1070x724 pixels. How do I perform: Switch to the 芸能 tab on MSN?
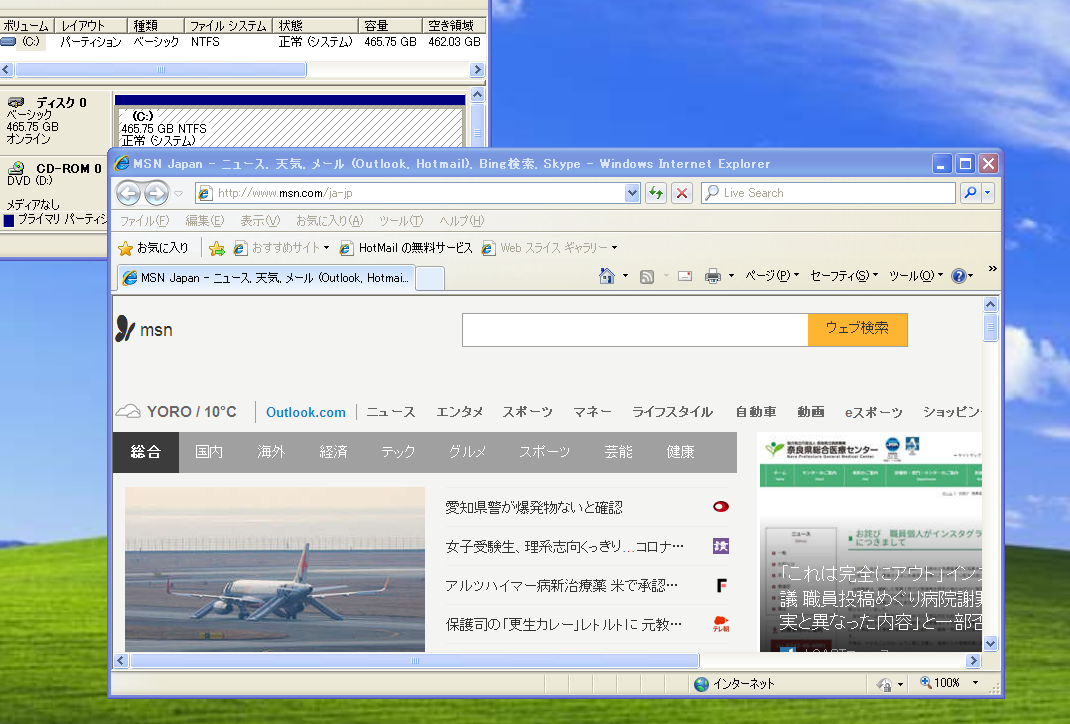(618, 451)
